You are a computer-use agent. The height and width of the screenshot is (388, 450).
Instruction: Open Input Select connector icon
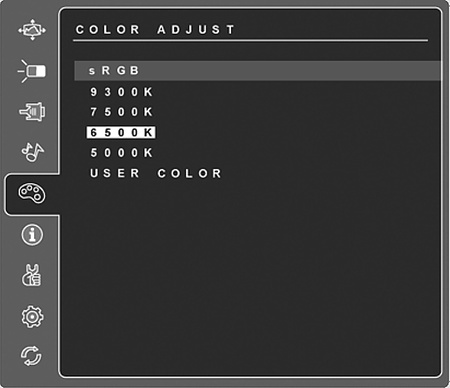click(x=32, y=112)
